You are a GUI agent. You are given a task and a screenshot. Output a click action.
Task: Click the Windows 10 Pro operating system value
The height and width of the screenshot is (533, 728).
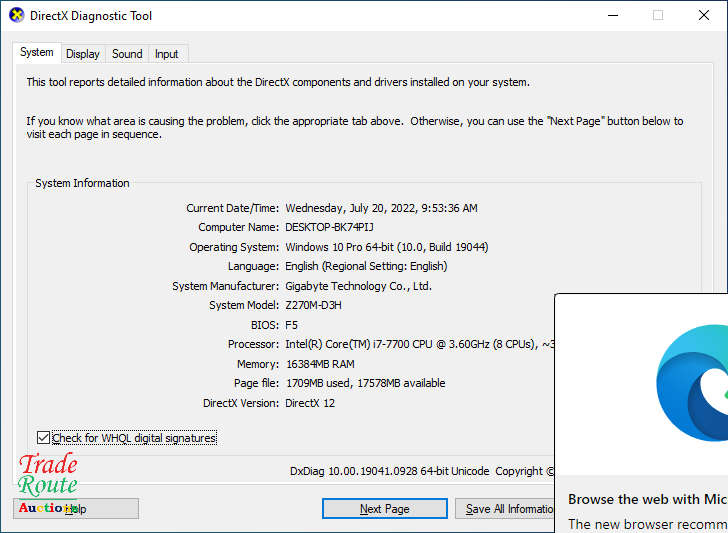386,247
